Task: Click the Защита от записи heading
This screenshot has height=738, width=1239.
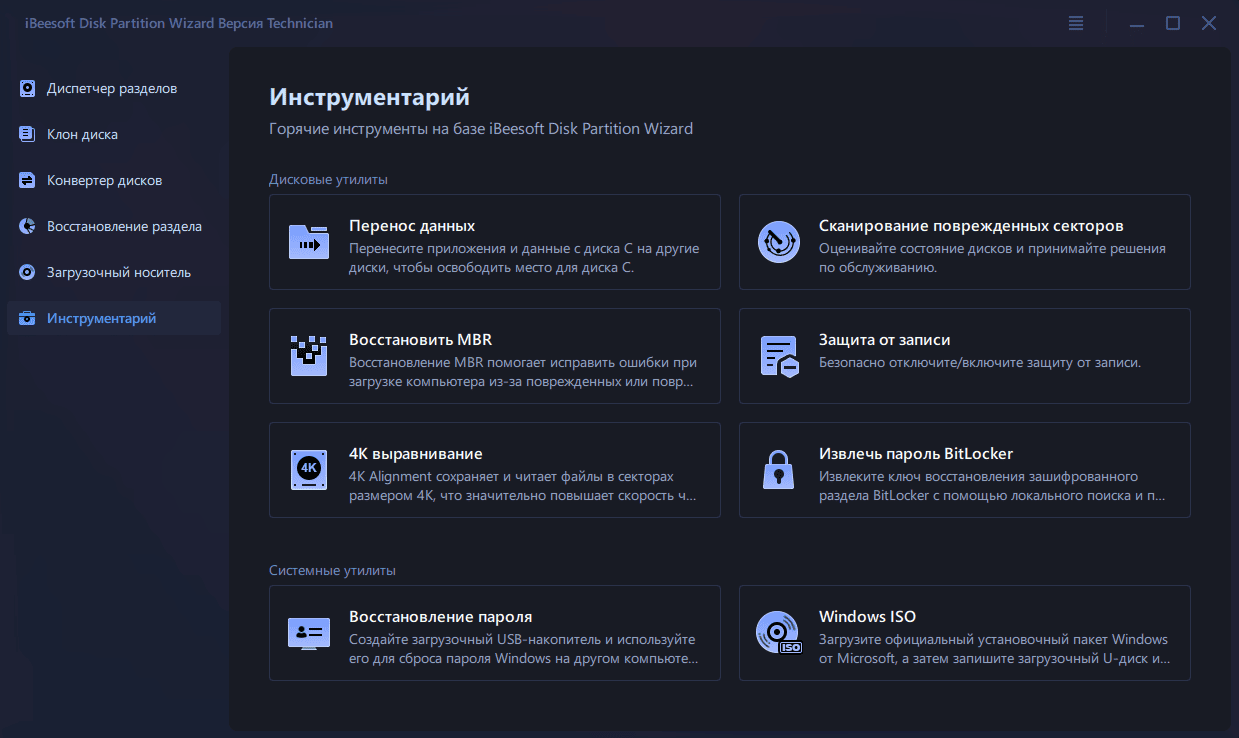Action: point(884,340)
